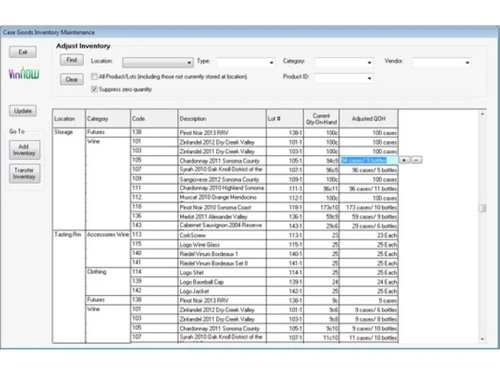Click the scrollbar down arrow

(482, 339)
